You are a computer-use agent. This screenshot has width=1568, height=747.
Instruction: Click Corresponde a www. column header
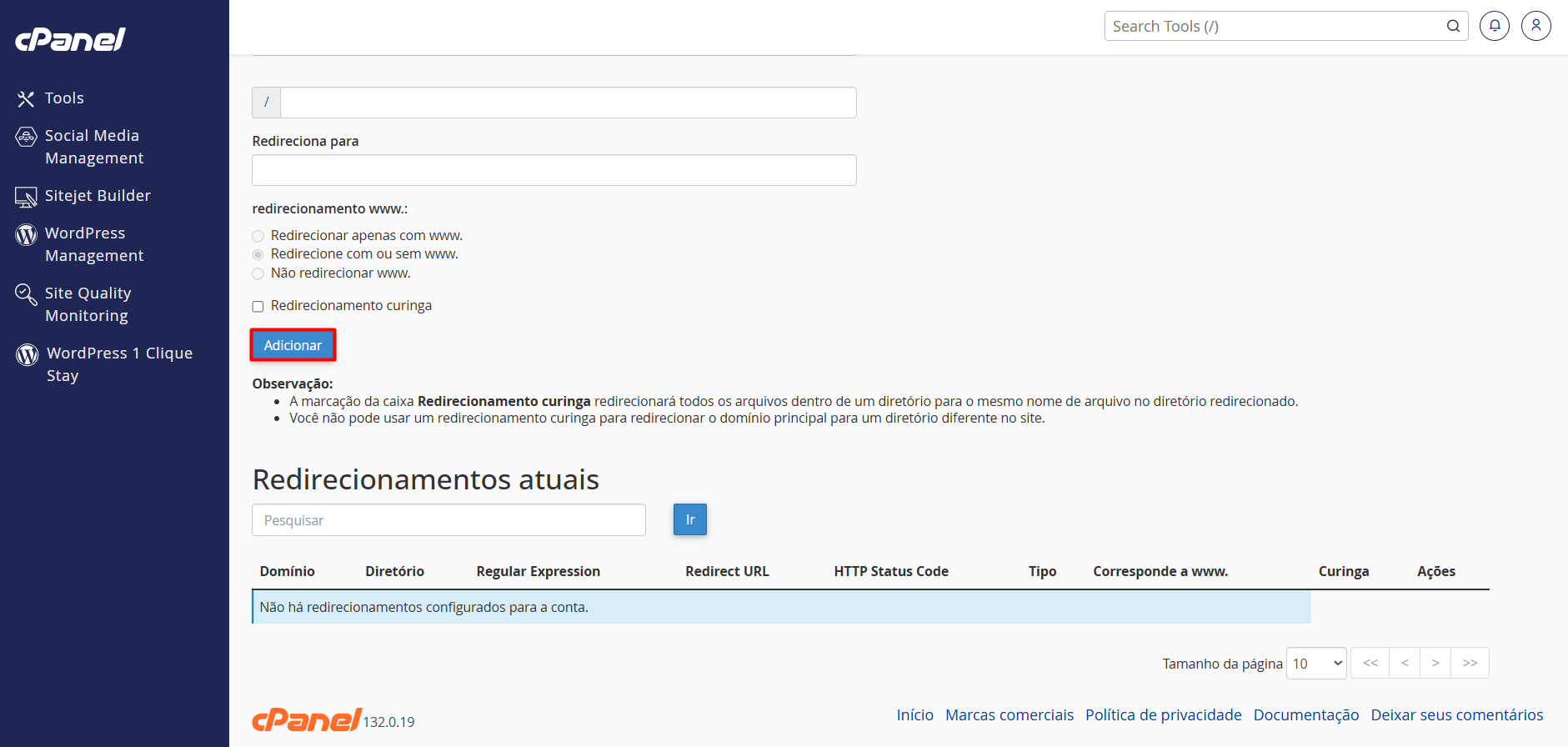pyautogui.click(x=1160, y=571)
